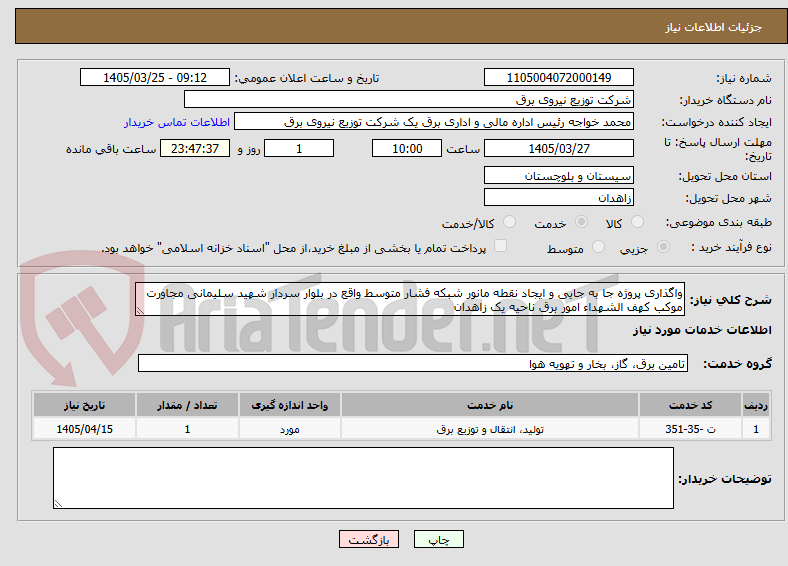
Task: Click the resize handle of description textarea
Action: pyautogui.click(x=140, y=311)
